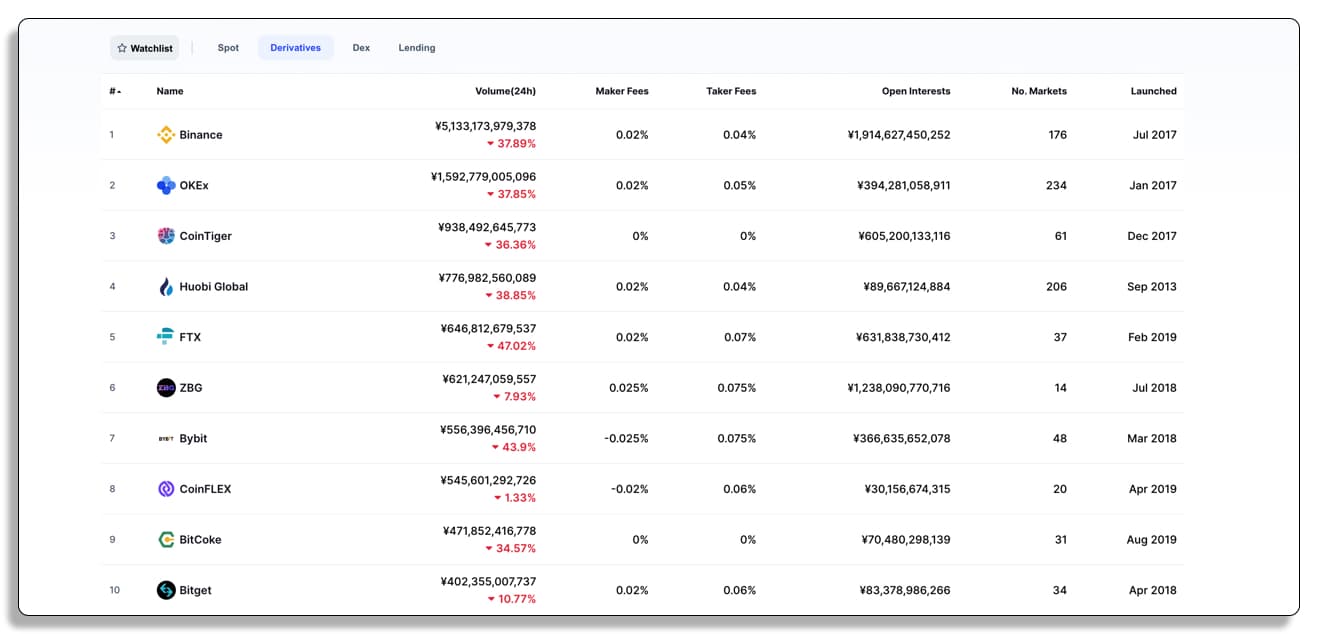Select the Derivatives tab
The height and width of the screenshot is (634, 1318).
295,48
